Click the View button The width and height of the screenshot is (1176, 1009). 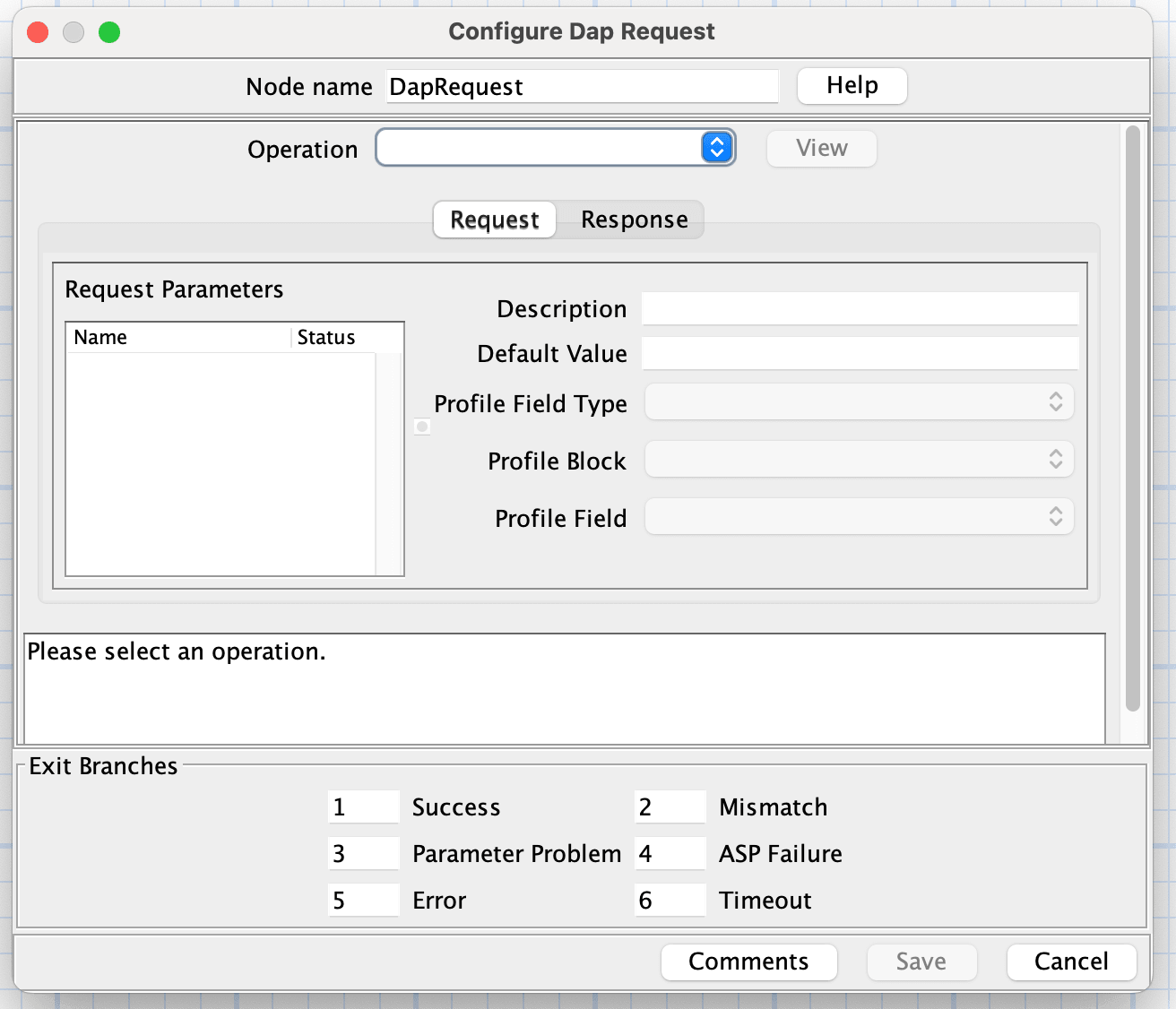tap(820, 149)
